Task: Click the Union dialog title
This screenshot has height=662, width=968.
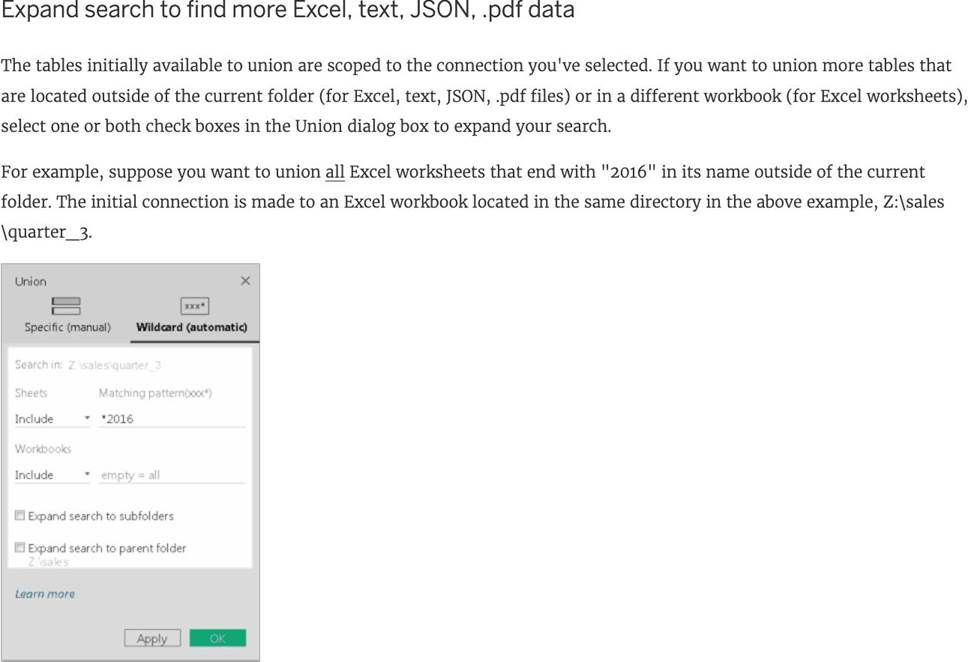Action: (x=30, y=281)
